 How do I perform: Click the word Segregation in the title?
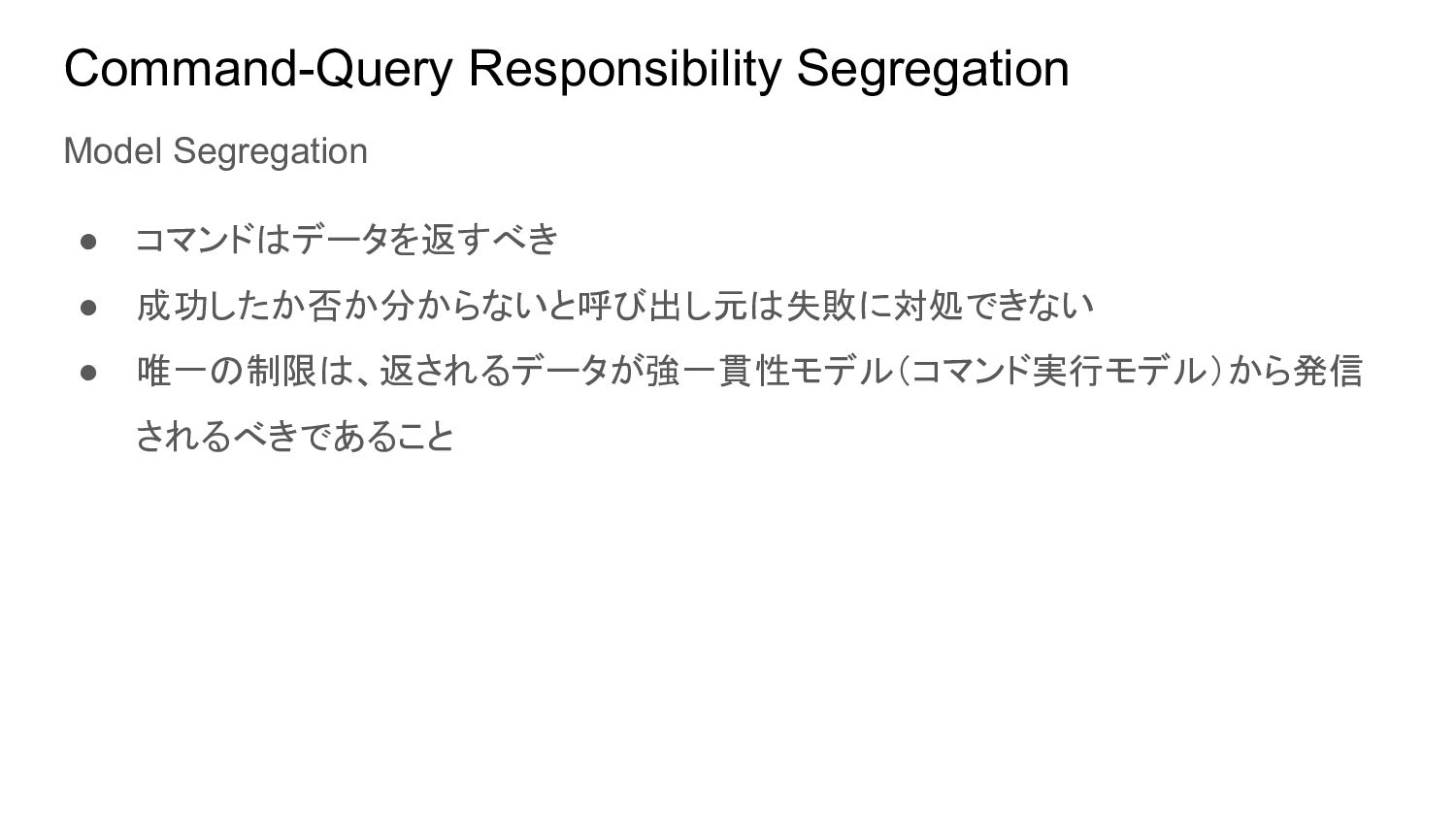[x=933, y=69]
